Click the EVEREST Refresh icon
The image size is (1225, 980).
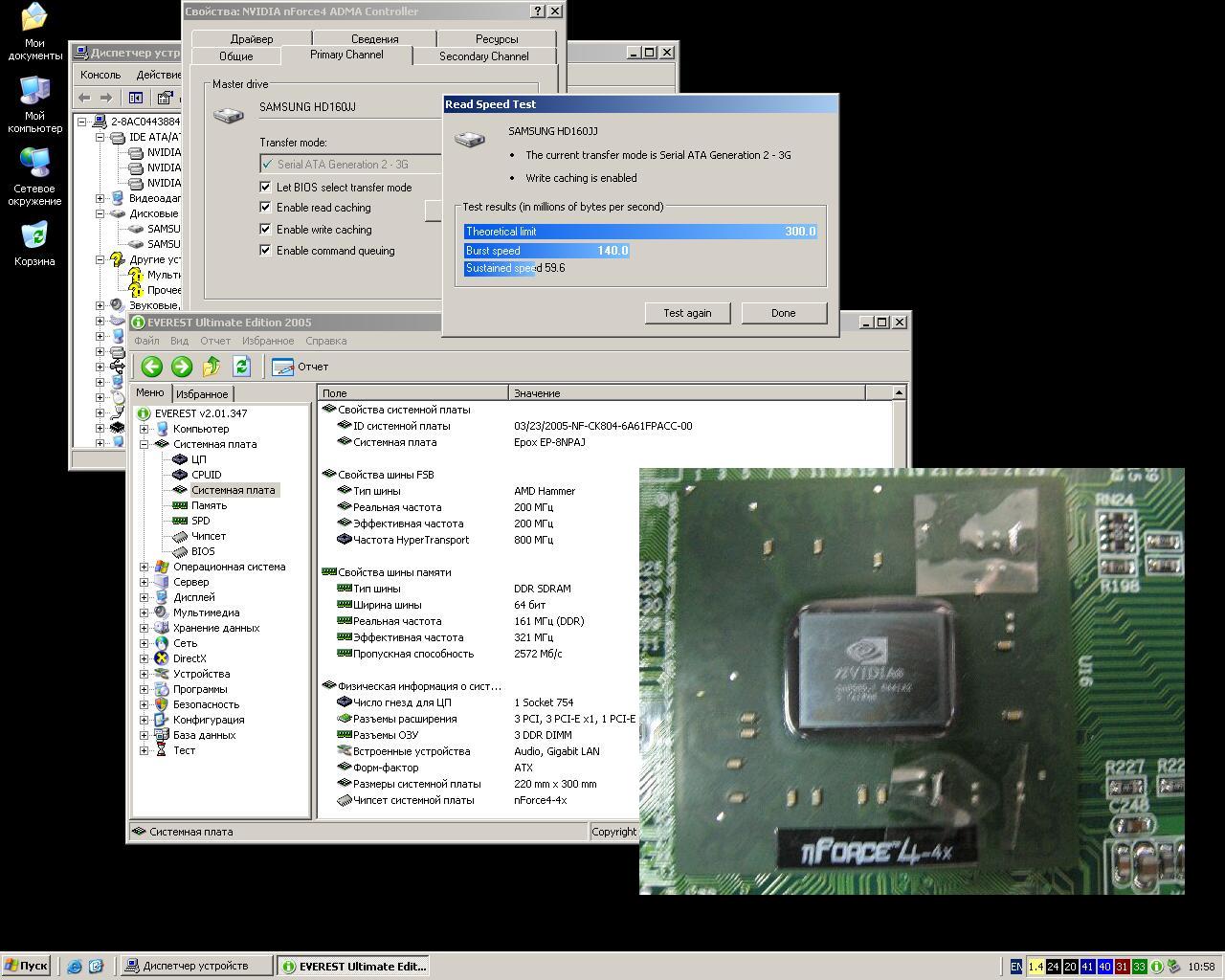click(x=241, y=367)
